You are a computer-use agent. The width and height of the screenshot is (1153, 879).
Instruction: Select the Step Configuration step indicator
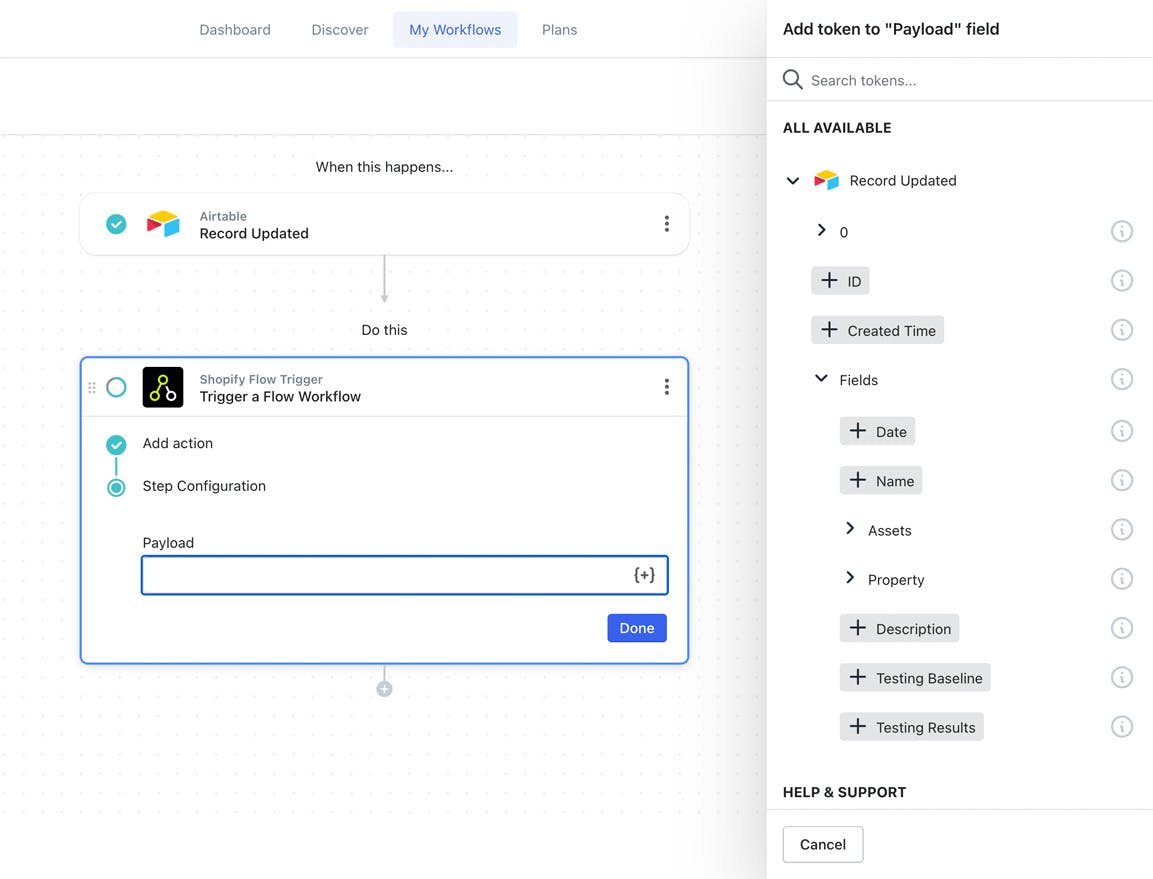[x=116, y=487]
